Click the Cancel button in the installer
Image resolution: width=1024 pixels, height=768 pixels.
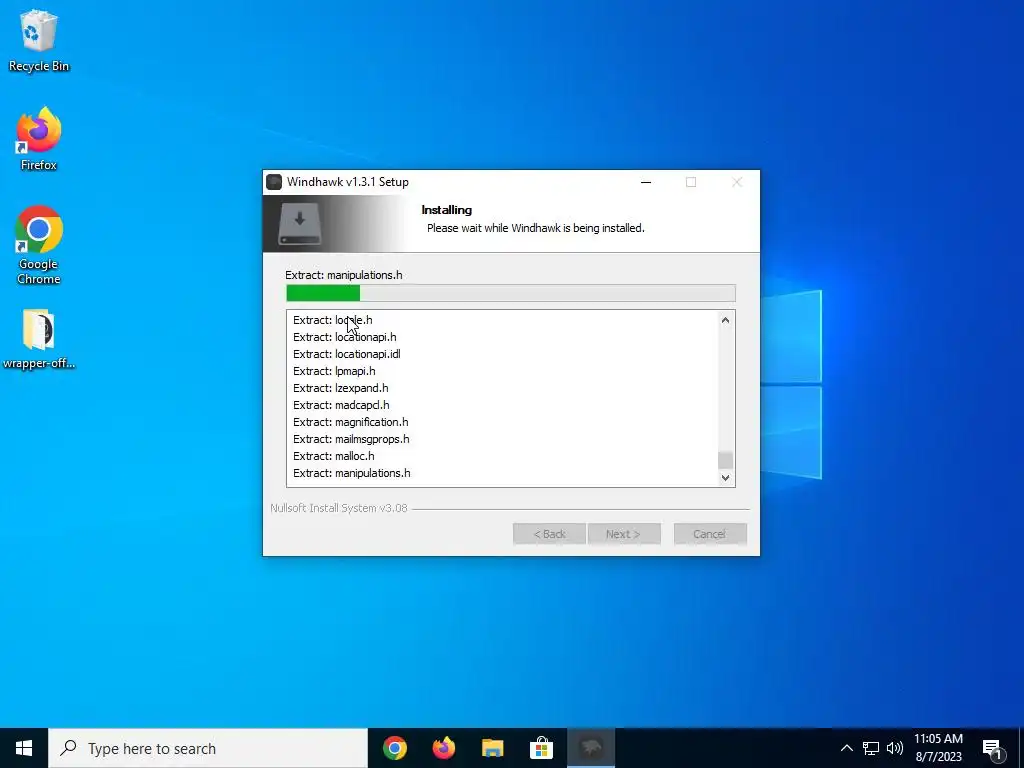coord(710,534)
